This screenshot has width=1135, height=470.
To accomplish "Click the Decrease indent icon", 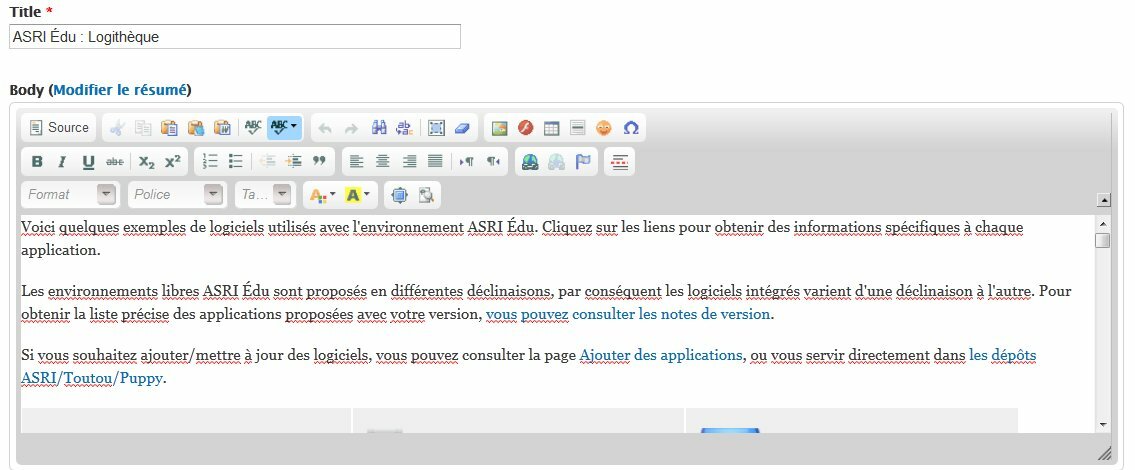I will tap(267, 161).
